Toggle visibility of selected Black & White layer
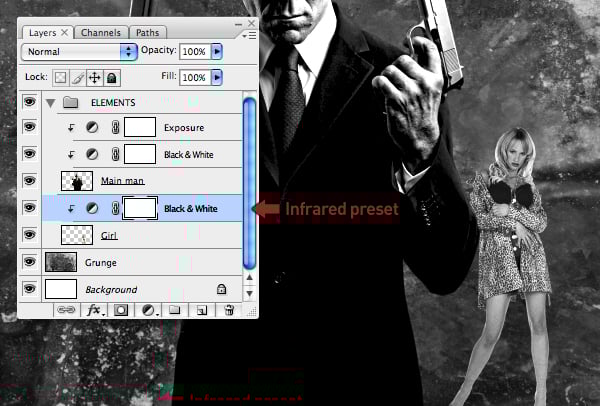This screenshot has height=406, width=600. point(29,208)
